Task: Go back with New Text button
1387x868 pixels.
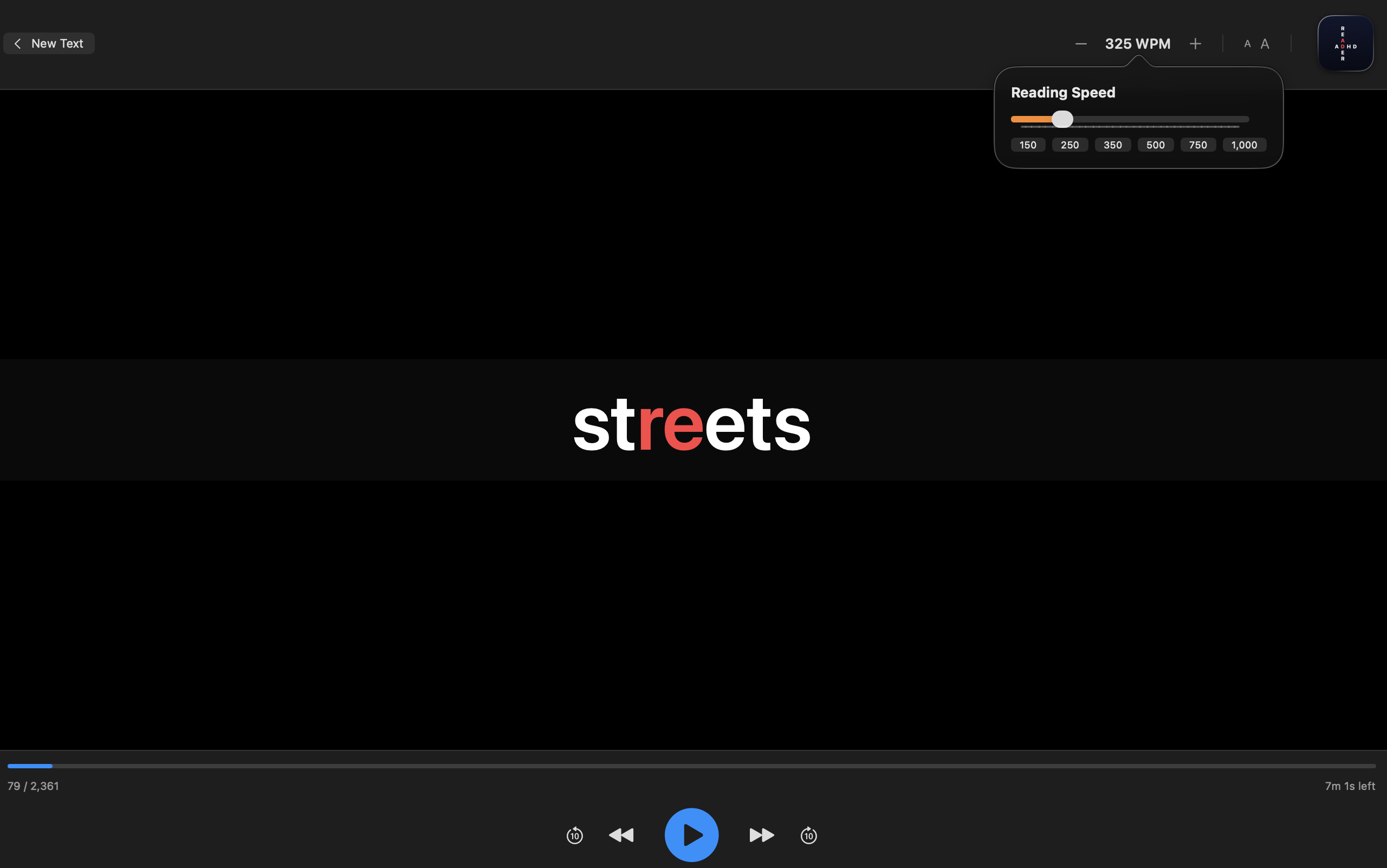Action: click(x=49, y=44)
